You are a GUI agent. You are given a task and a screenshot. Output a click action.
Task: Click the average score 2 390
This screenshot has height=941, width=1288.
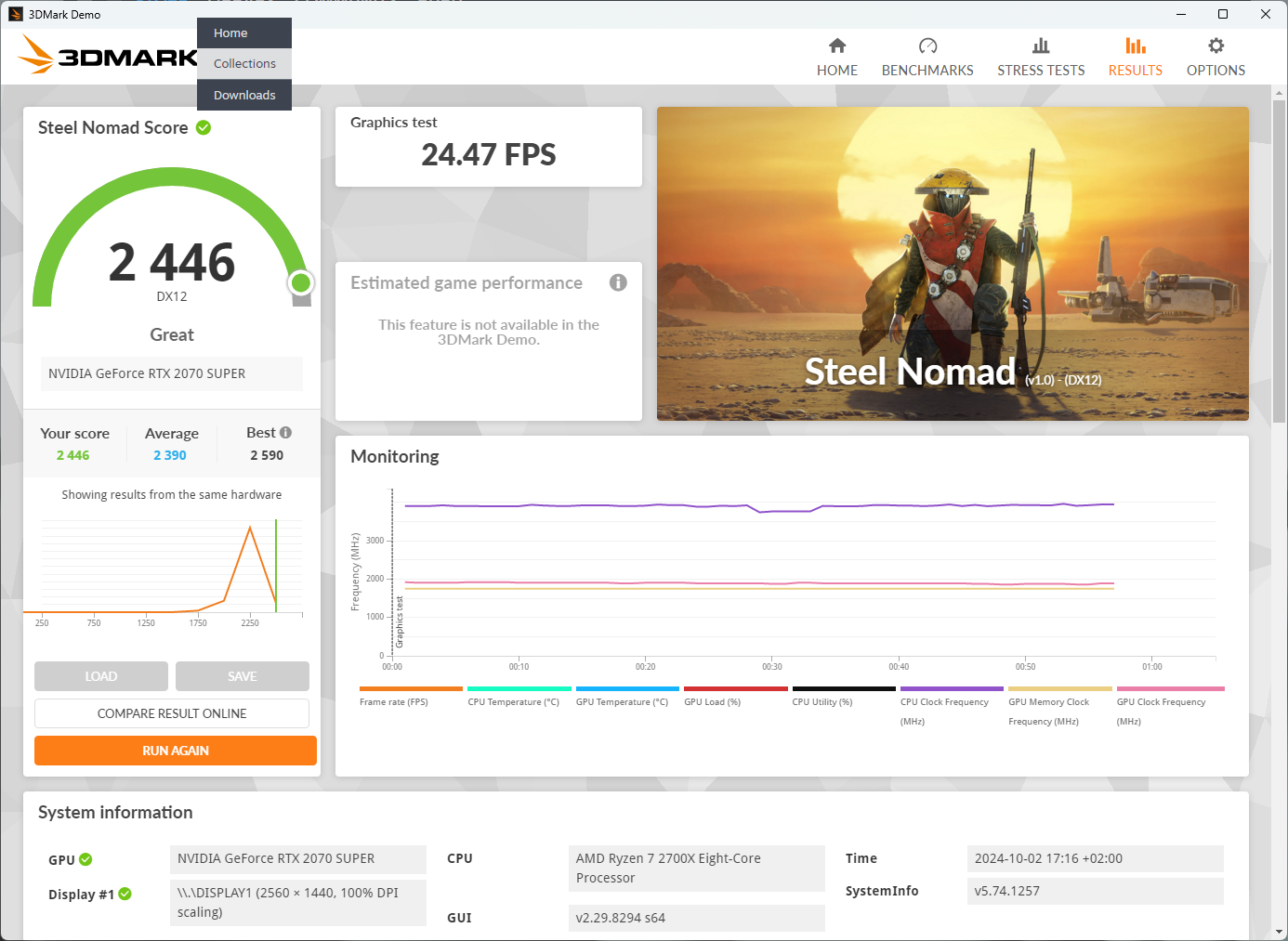pos(170,455)
